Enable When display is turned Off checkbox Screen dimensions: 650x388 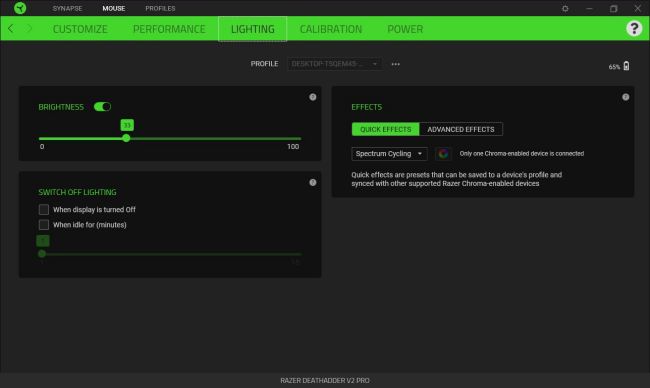[x=44, y=209]
